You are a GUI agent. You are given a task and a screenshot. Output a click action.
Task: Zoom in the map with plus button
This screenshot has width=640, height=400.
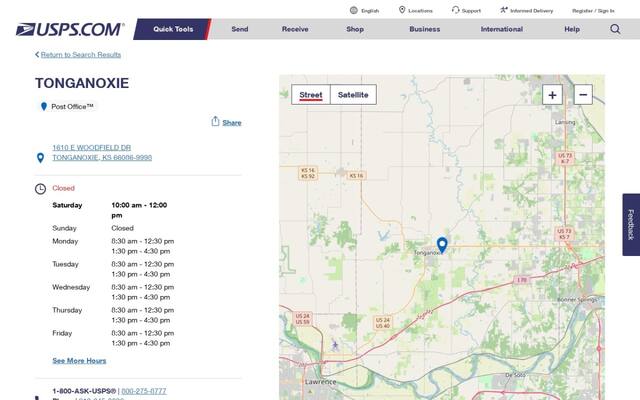552,95
